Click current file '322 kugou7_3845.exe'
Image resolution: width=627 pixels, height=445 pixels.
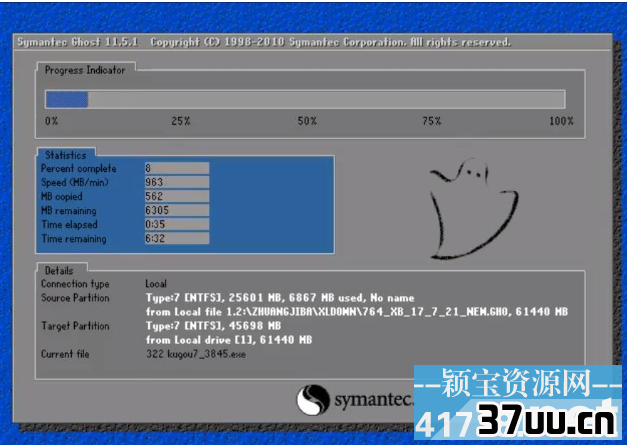[x=196, y=354]
